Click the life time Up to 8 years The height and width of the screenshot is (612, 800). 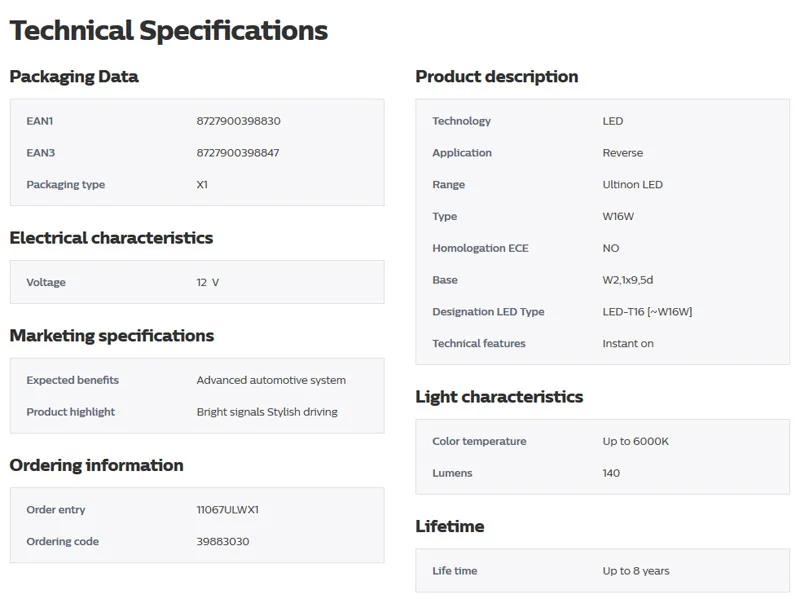point(636,571)
